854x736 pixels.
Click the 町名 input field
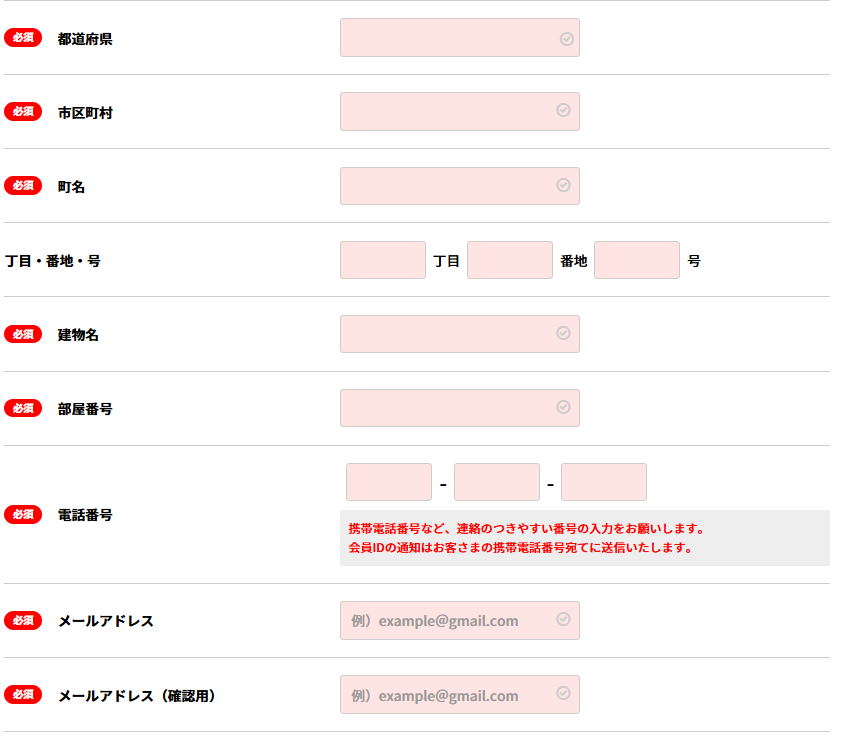[450, 186]
